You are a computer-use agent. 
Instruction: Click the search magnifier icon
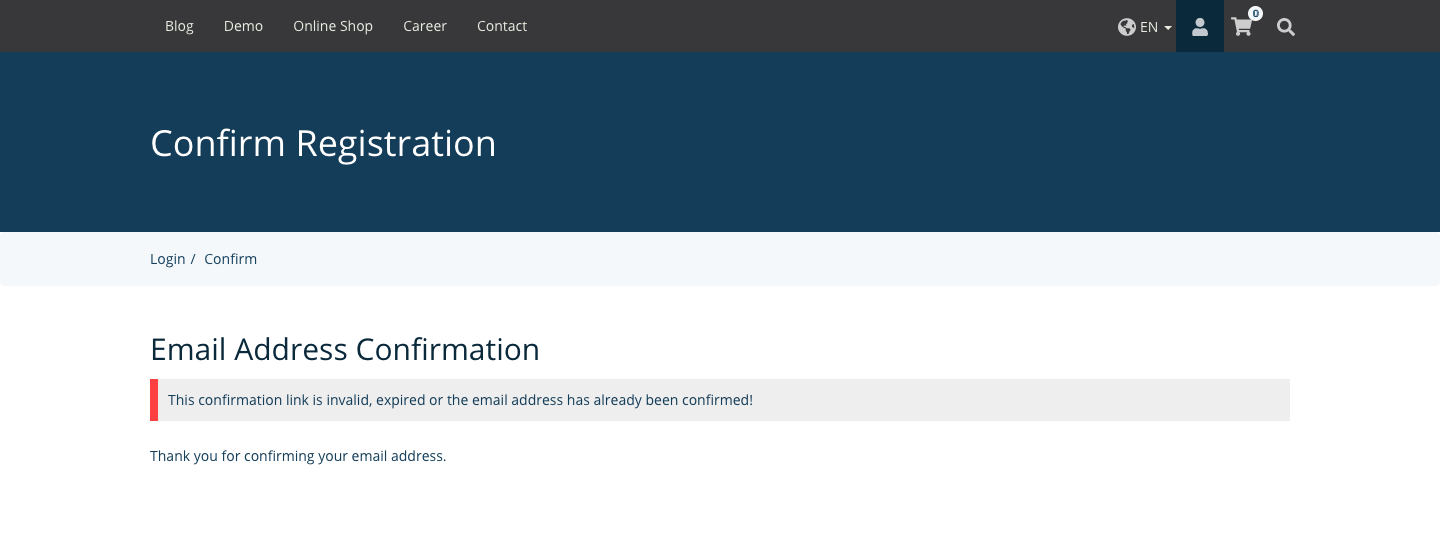(1286, 27)
